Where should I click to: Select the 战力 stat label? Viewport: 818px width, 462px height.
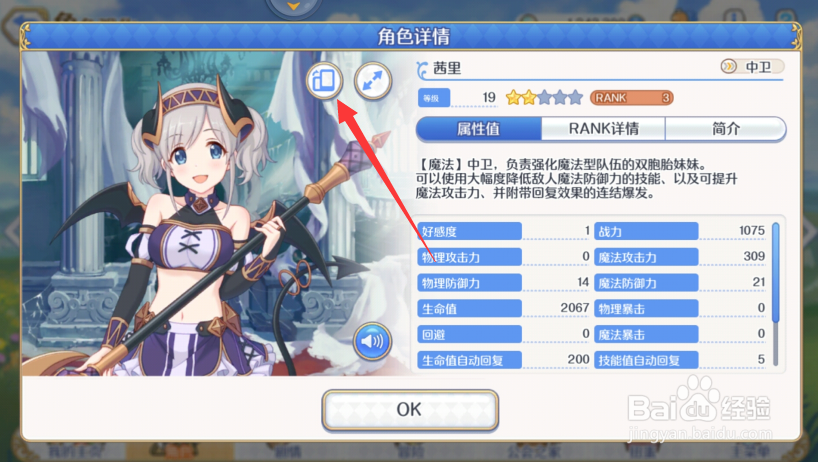646,231
